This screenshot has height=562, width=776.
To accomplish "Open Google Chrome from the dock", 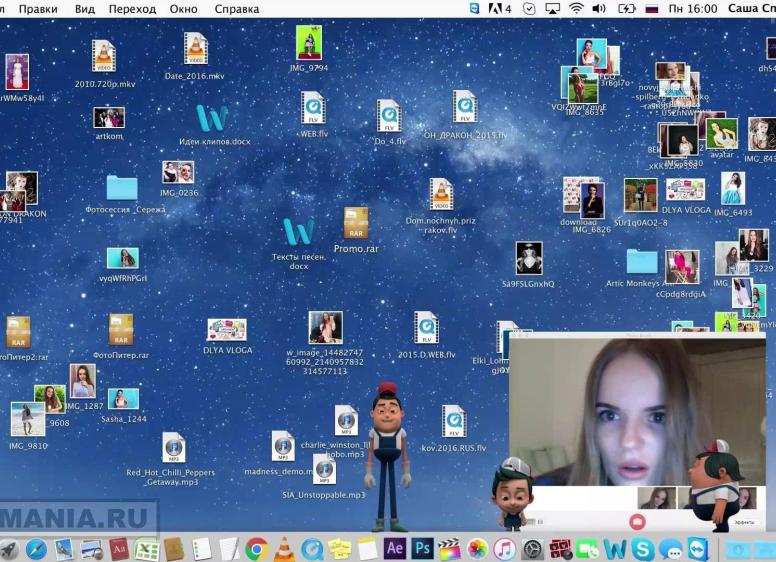I will [256, 548].
